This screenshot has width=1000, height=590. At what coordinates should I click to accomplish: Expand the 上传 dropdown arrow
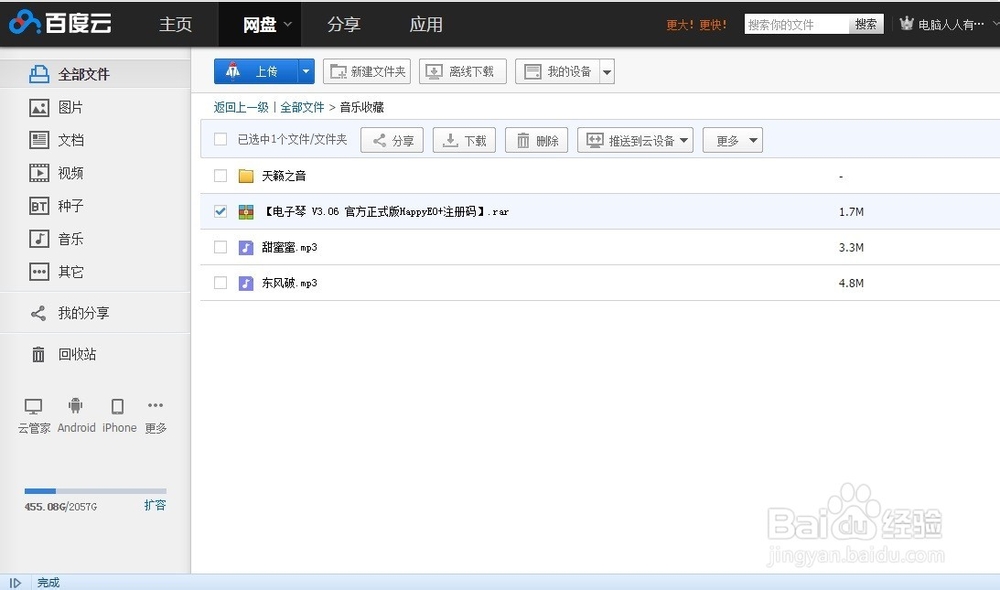click(x=306, y=71)
